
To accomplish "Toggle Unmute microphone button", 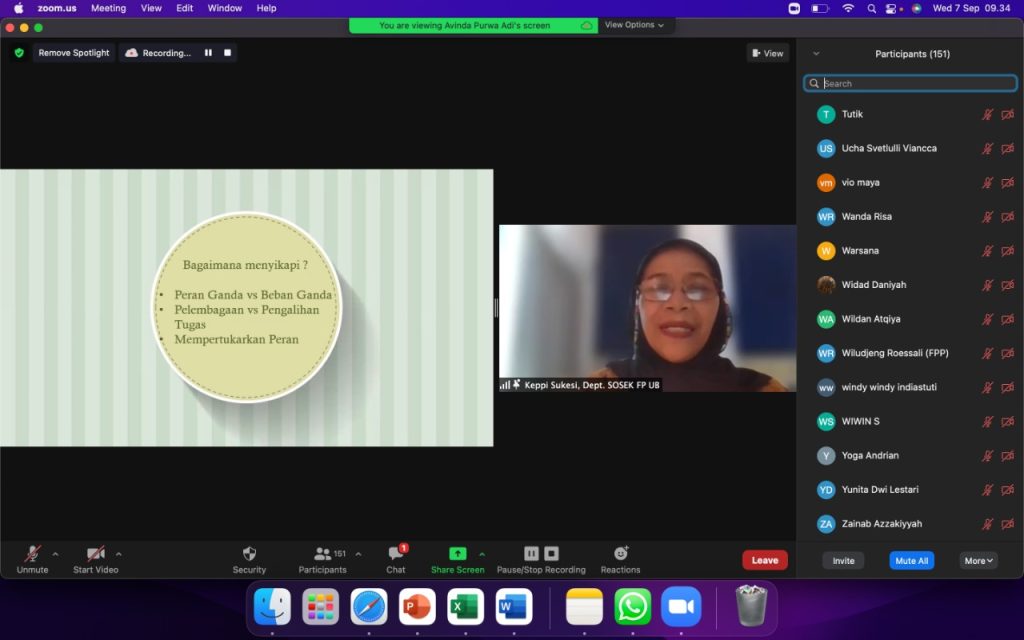I will tap(32, 560).
